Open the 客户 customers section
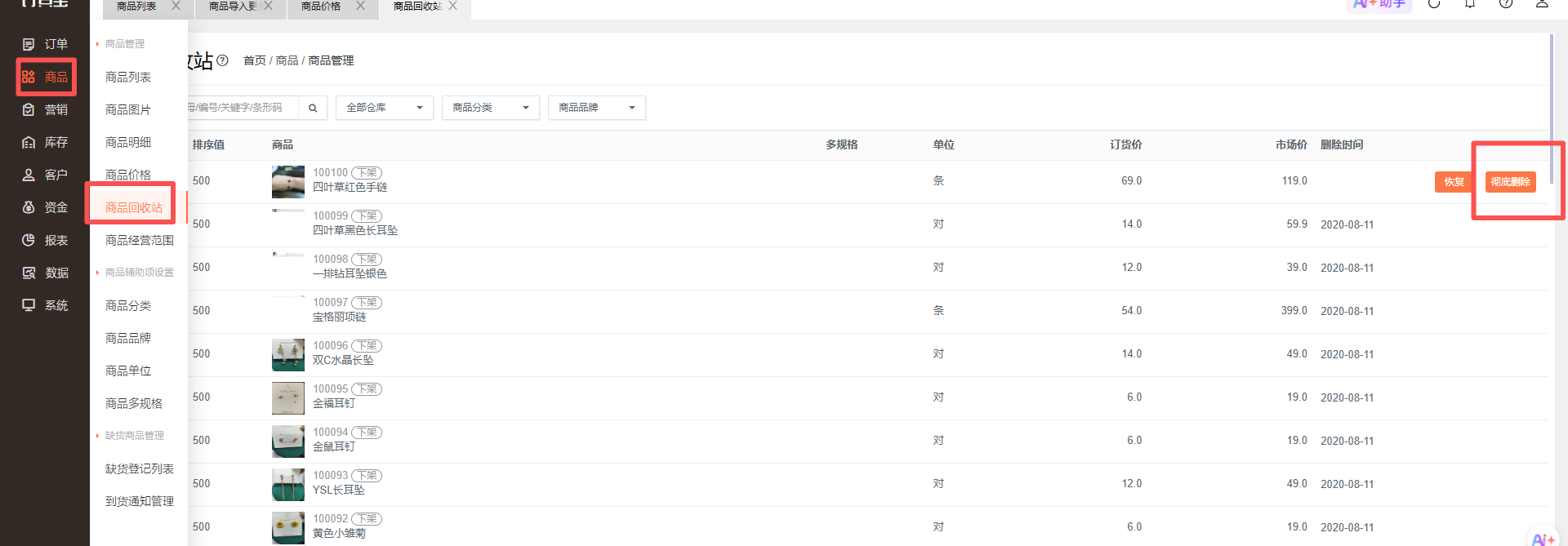Viewport: 1568px width, 546px height. point(45,175)
